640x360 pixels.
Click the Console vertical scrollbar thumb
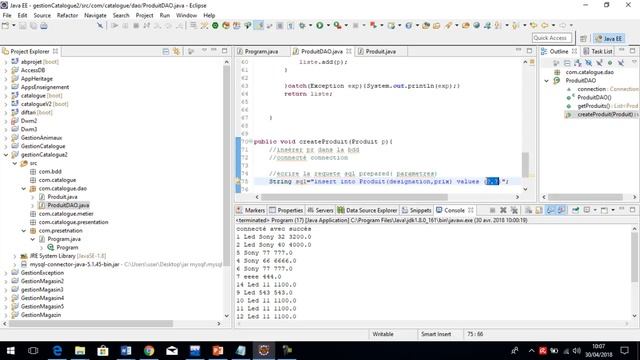pyautogui.click(x=634, y=256)
